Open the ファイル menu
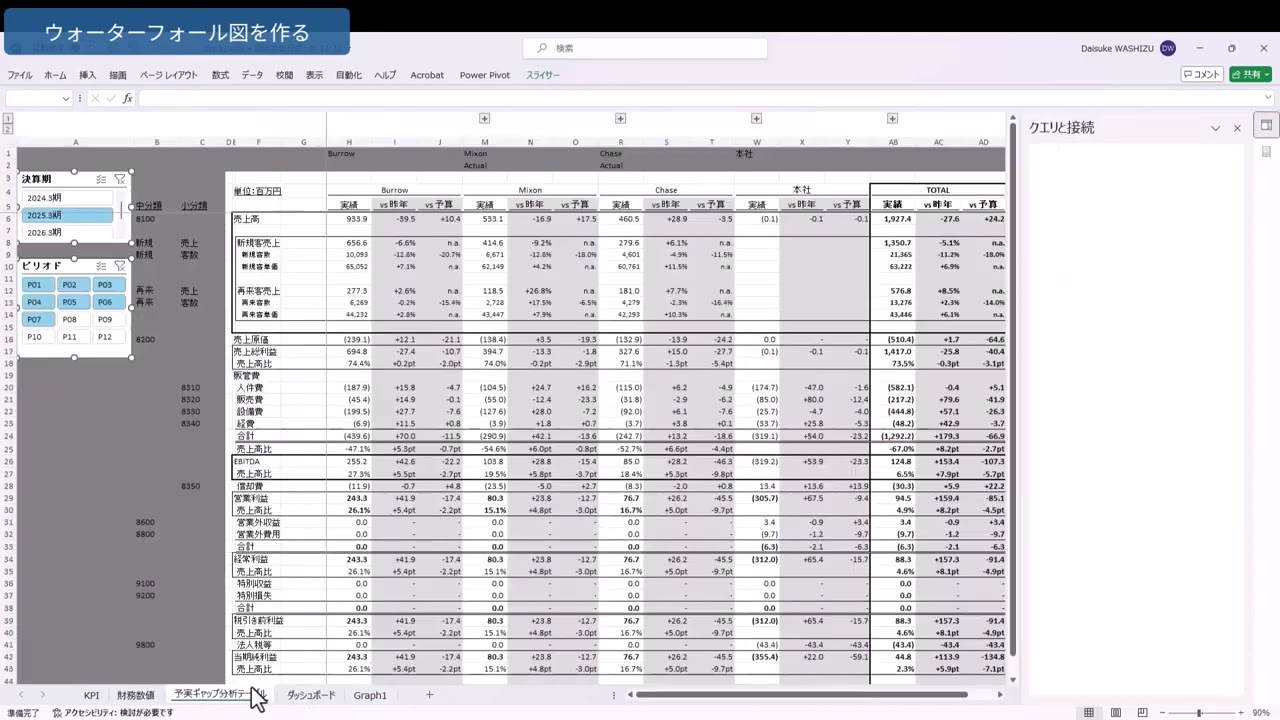1280x720 pixels. pos(20,75)
